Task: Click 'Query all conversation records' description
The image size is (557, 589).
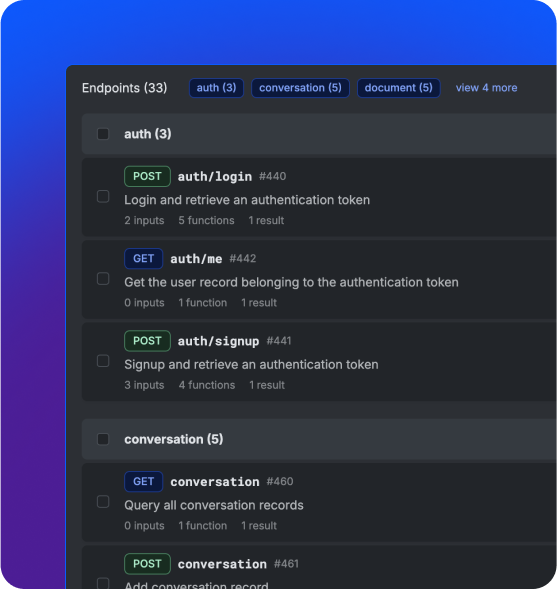Action: coord(214,505)
